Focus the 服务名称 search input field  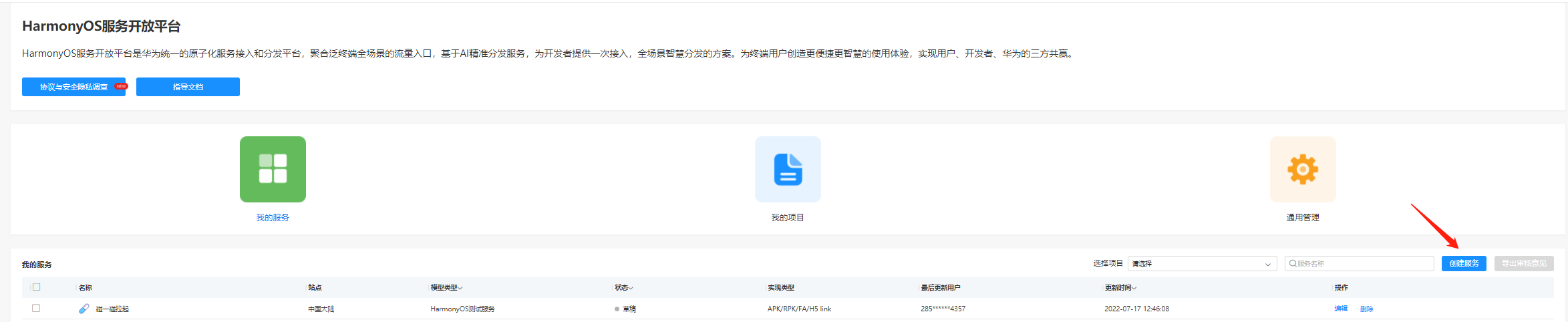(x=1359, y=264)
